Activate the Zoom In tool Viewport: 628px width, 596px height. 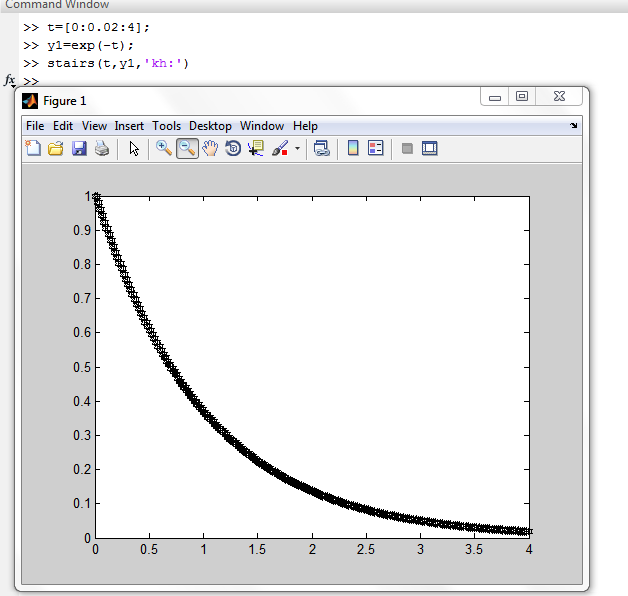[x=164, y=148]
